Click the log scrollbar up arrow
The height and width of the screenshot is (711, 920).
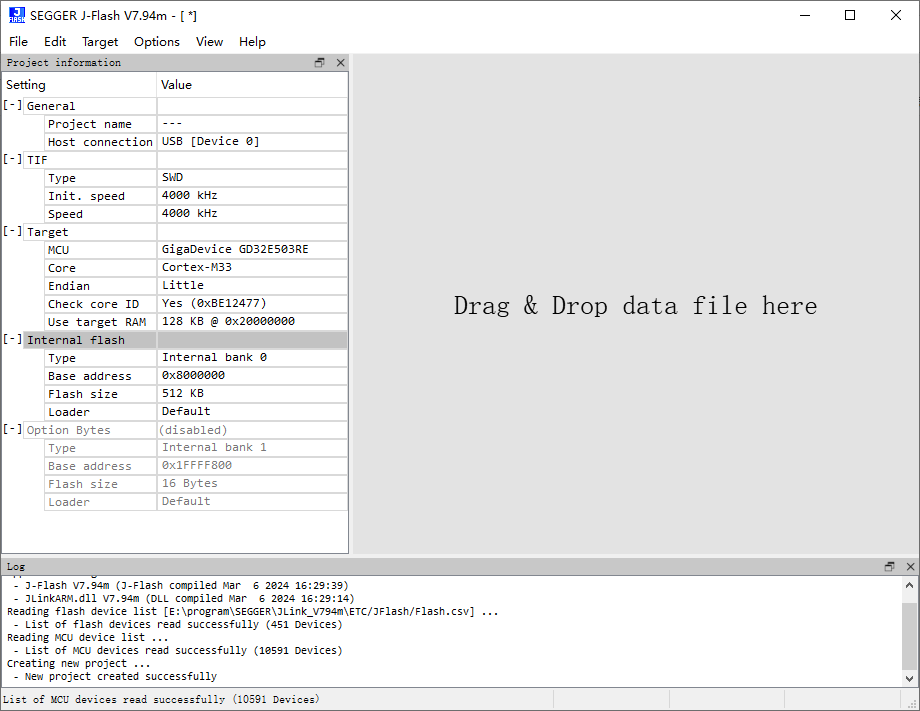click(x=909, y=585)
